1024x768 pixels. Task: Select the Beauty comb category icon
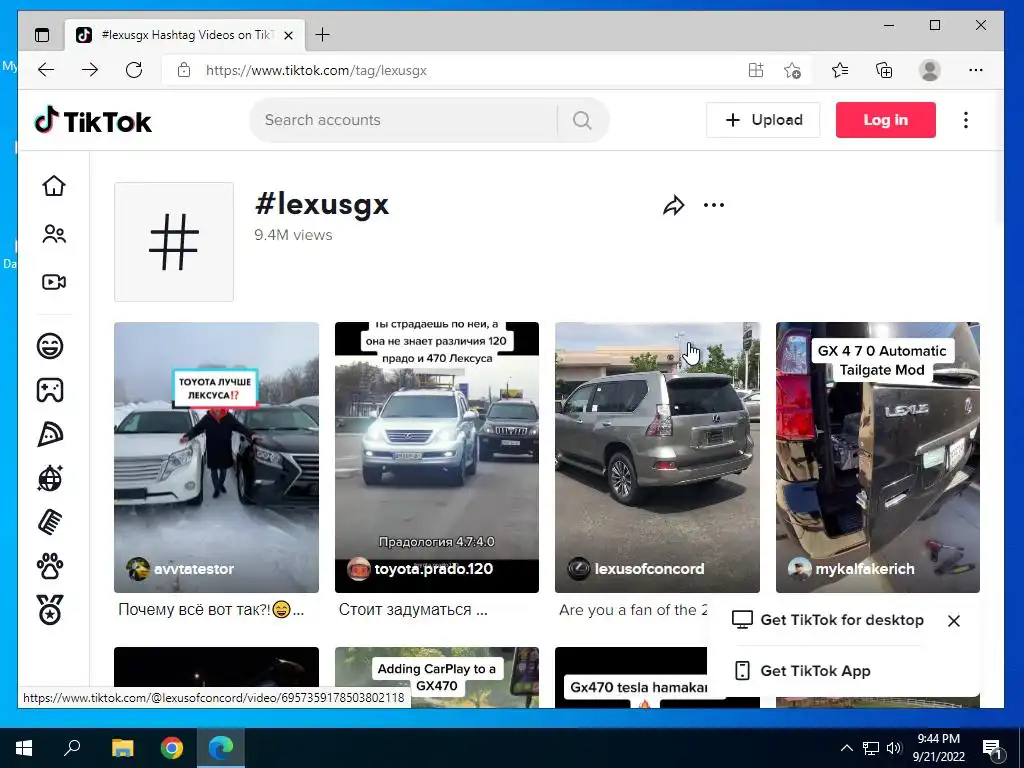coord(50,522)
